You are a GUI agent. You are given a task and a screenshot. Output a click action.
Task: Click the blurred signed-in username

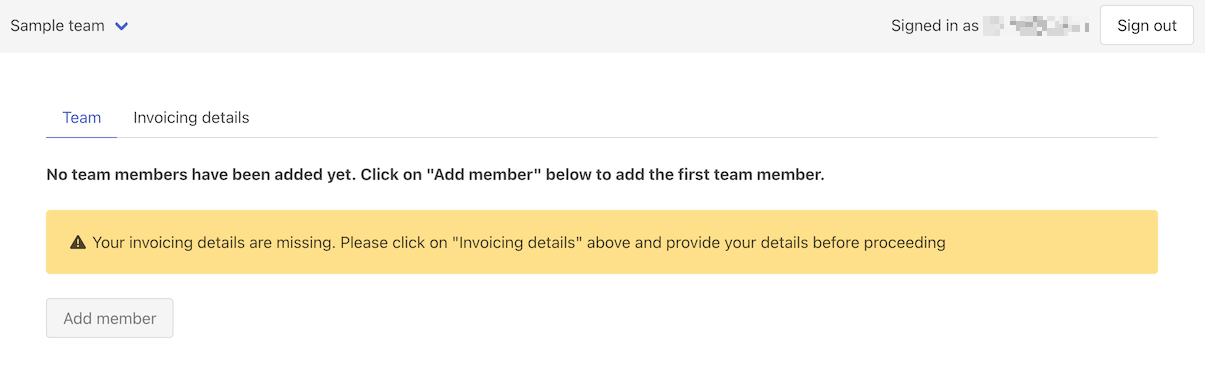pos(1037,26)
